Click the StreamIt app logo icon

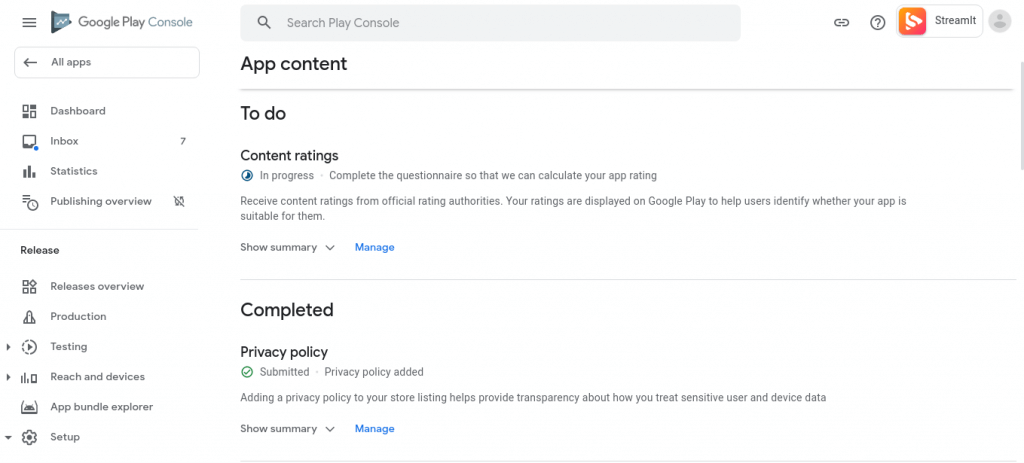click(x=912, y=21)
